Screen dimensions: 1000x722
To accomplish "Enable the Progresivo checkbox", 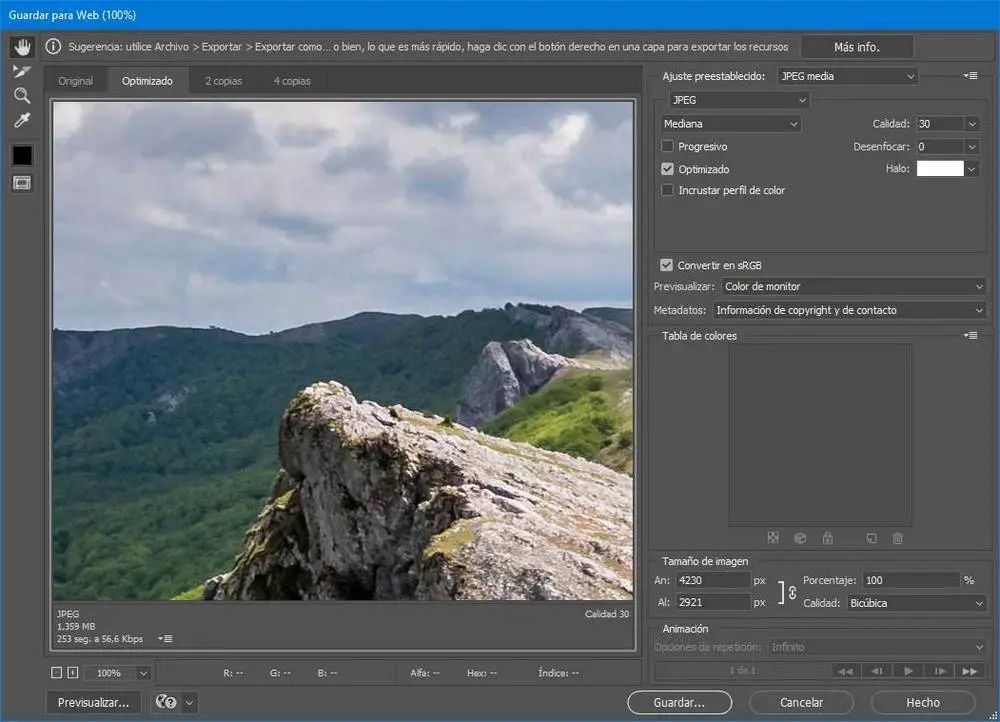I will point(668,147).
